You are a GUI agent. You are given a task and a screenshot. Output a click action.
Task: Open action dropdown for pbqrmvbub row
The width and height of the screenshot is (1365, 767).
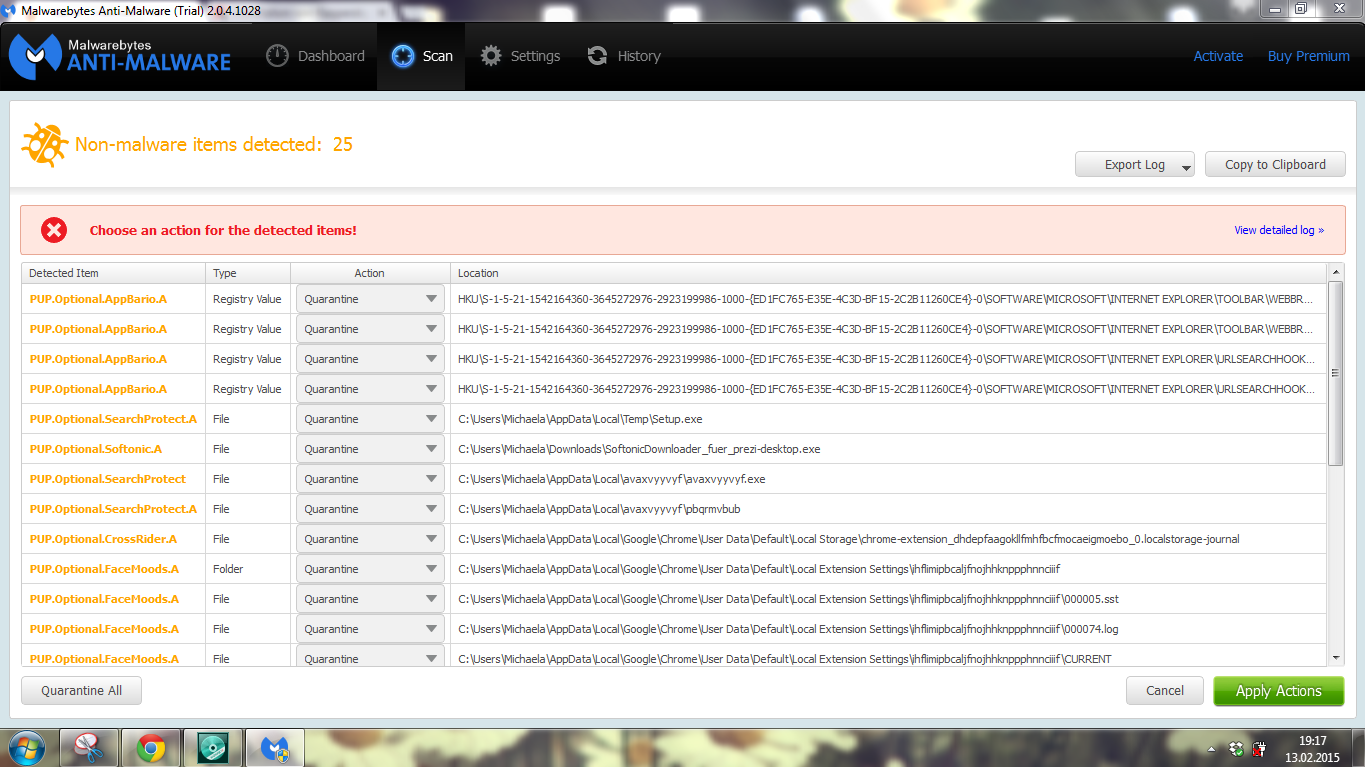coord(370,509)
